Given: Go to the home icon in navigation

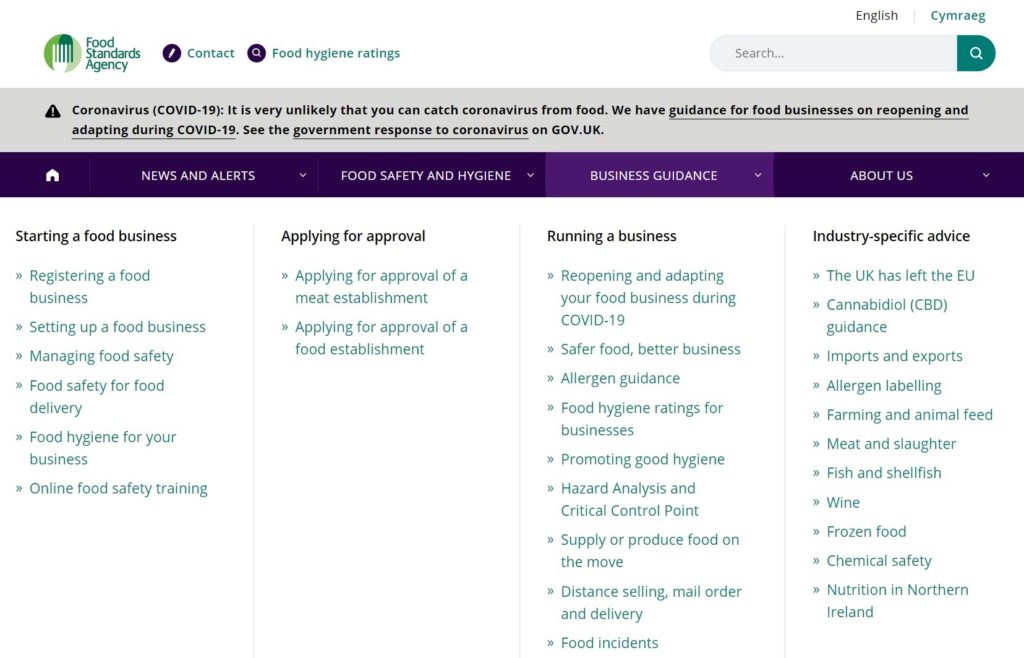Looking at the screenshot, I should point(52,175).
